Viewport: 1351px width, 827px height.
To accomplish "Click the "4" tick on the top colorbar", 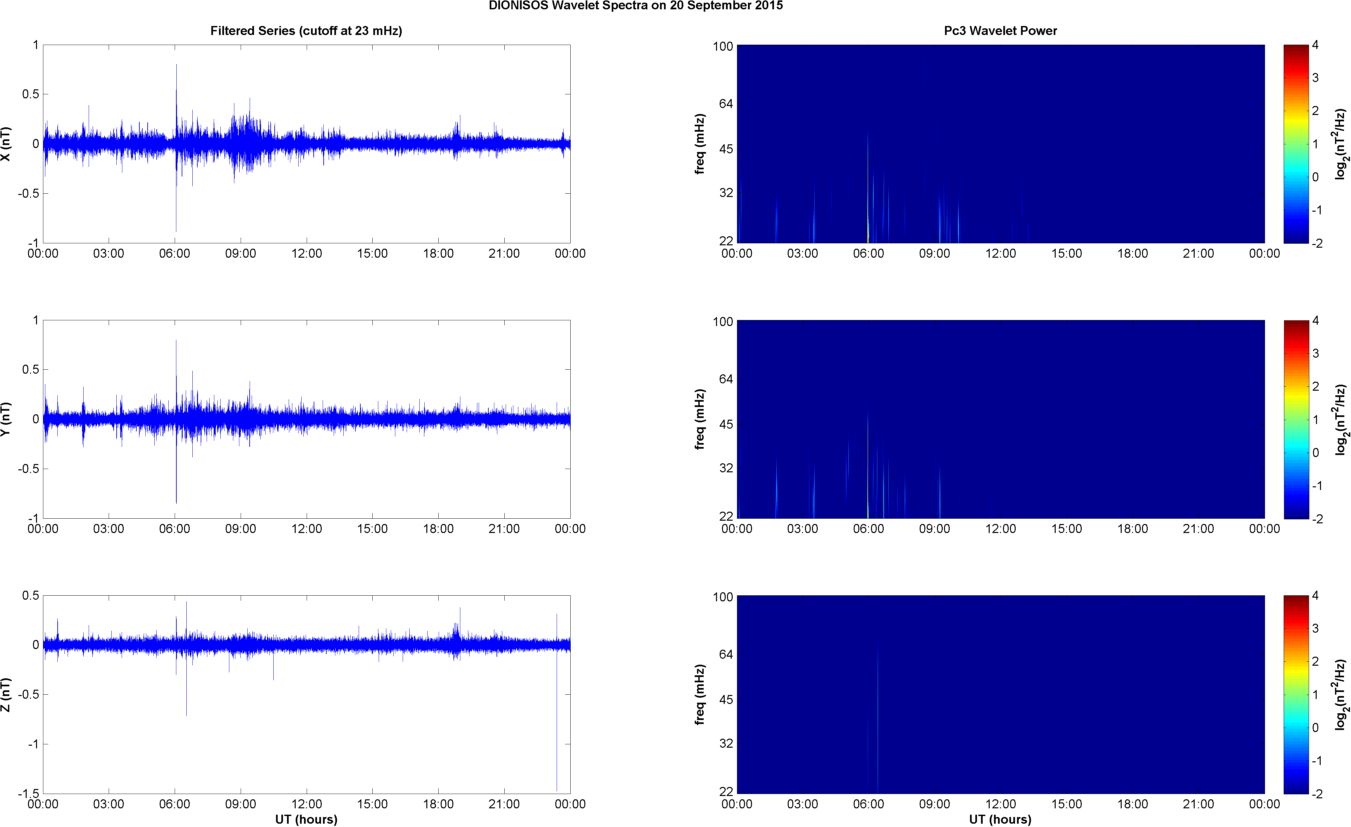I will click(1314, 45).
